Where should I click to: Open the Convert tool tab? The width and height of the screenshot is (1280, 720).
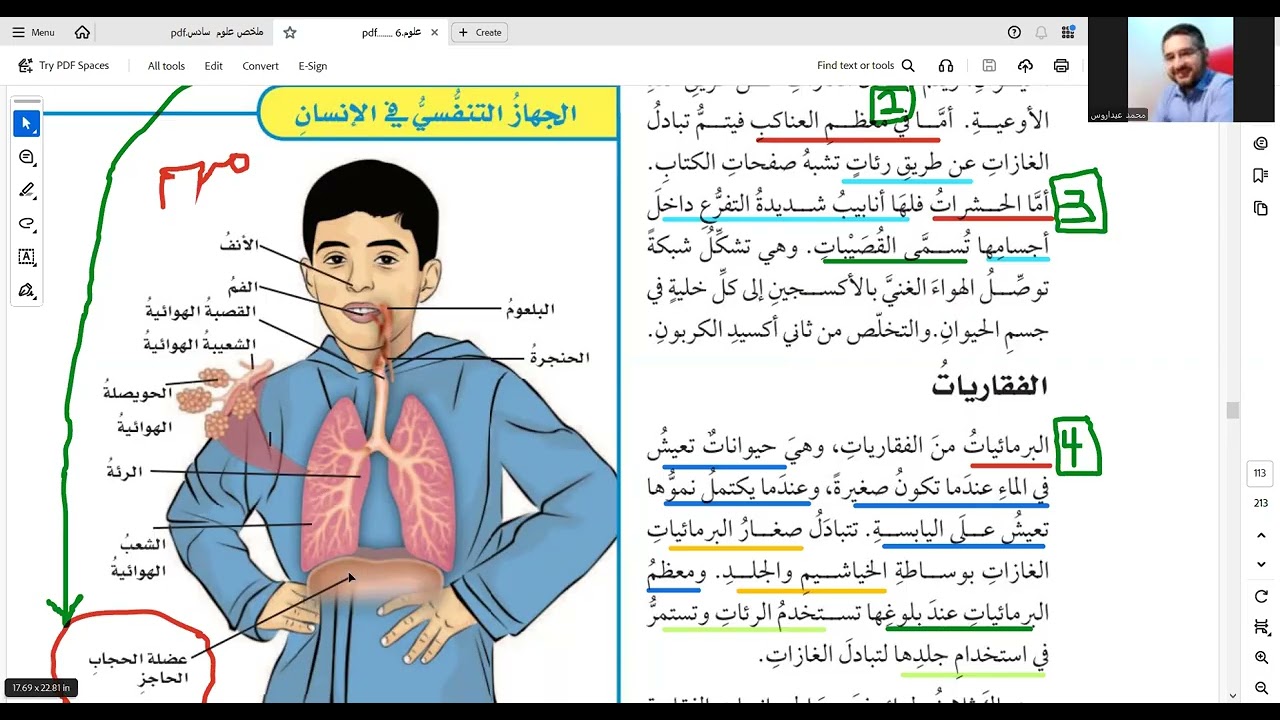pos(260,66)
